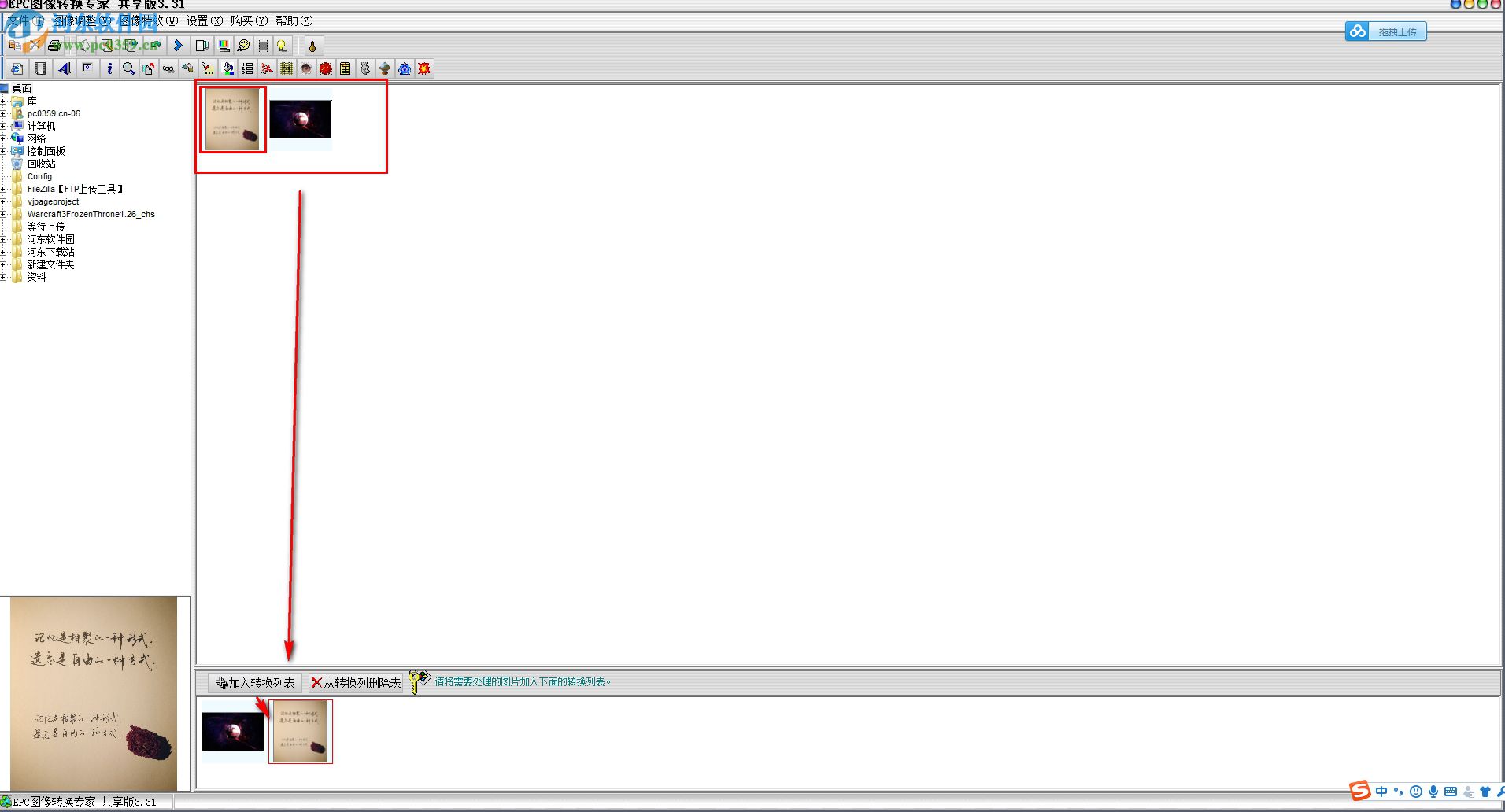Viewport: 1505px width, 812px height.
Task: Click the copy image toolbar icon
Action: [15, 46]
